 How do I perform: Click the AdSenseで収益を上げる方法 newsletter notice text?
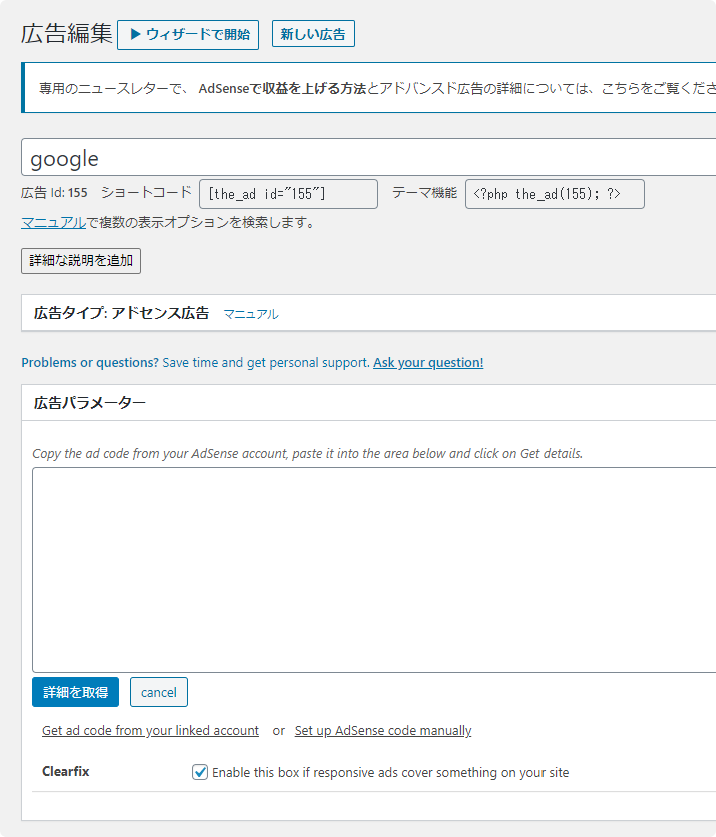pos(282,88)
